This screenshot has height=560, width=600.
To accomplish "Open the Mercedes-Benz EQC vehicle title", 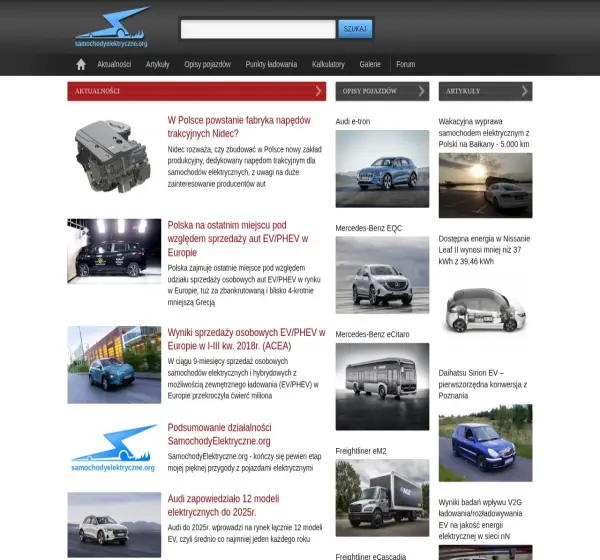I will [x=369, y=228].
